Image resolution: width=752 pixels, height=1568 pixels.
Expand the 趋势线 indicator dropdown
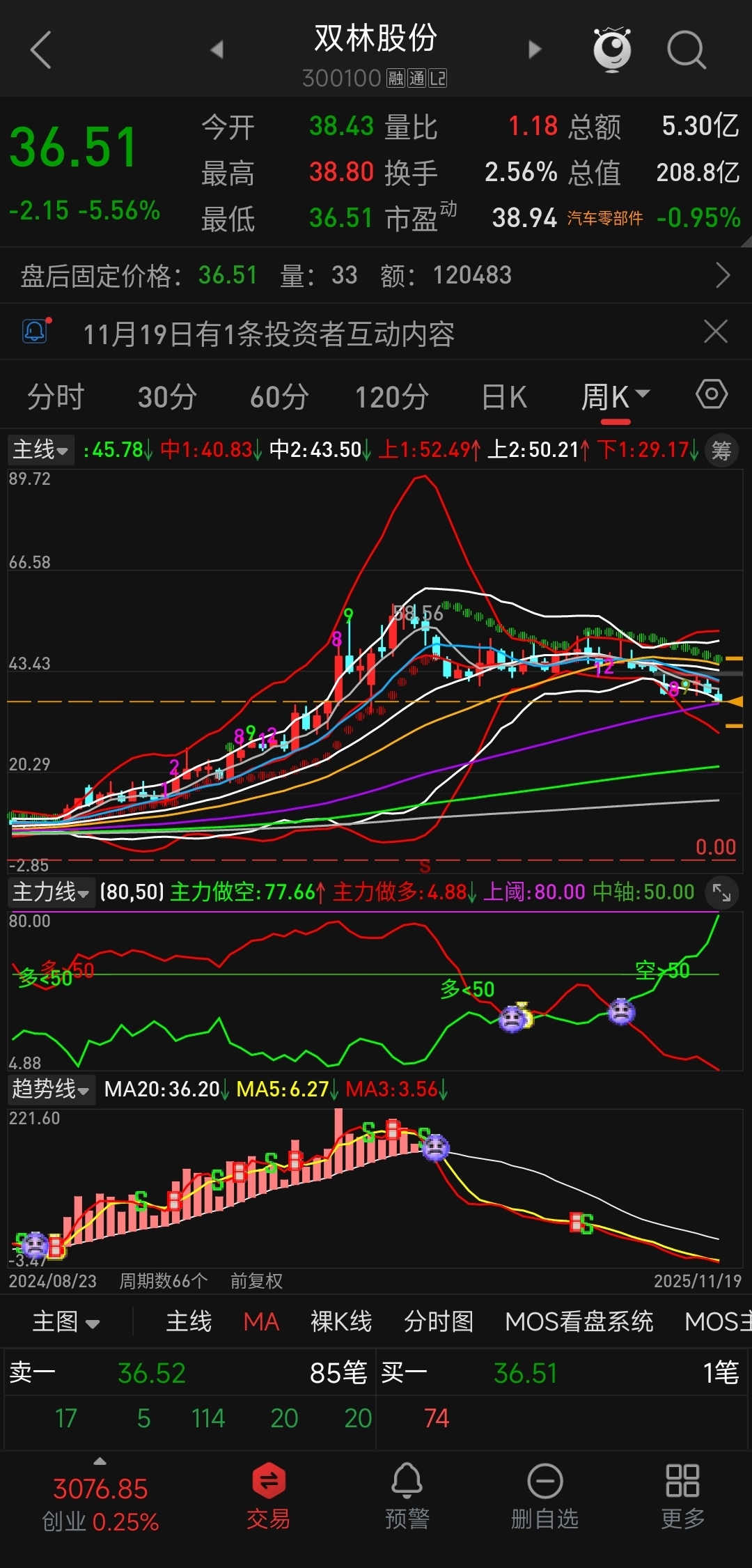tap(52, 1089)
